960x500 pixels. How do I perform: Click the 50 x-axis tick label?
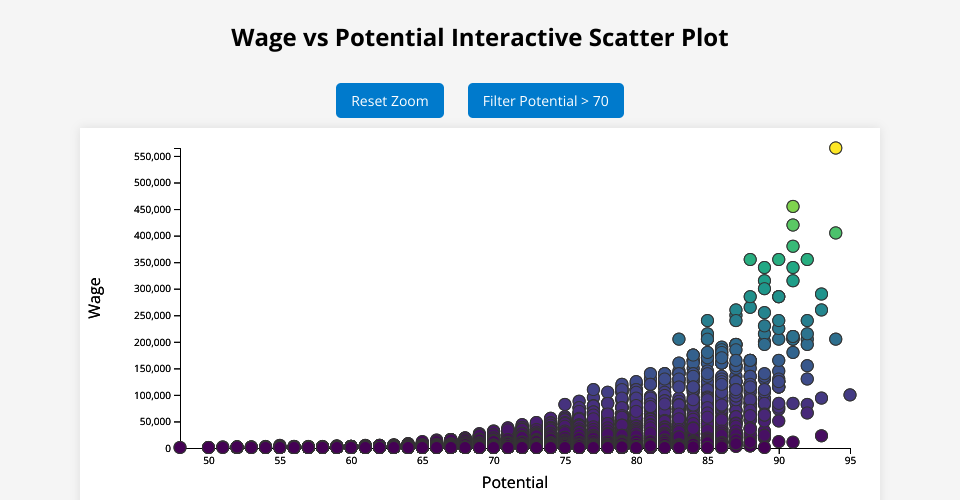pos(209,461)
